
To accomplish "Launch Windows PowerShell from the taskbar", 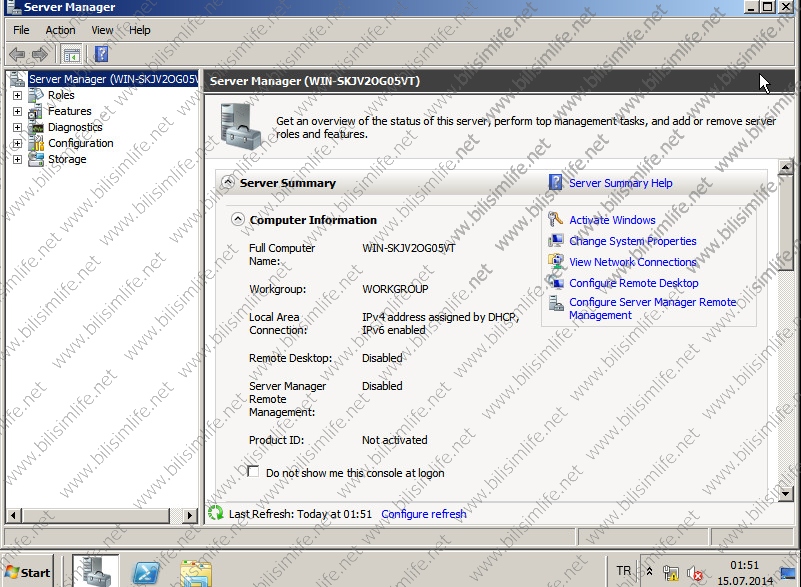I will [x=147, y=573].
